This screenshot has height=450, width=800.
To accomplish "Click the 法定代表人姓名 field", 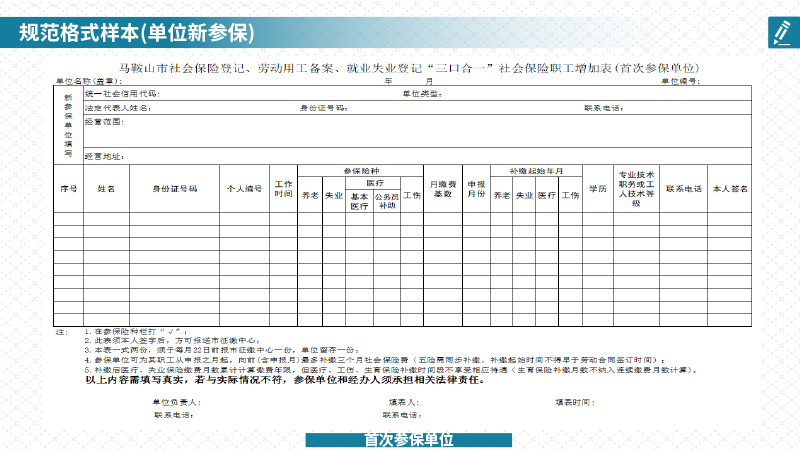I will pos(220,107).
